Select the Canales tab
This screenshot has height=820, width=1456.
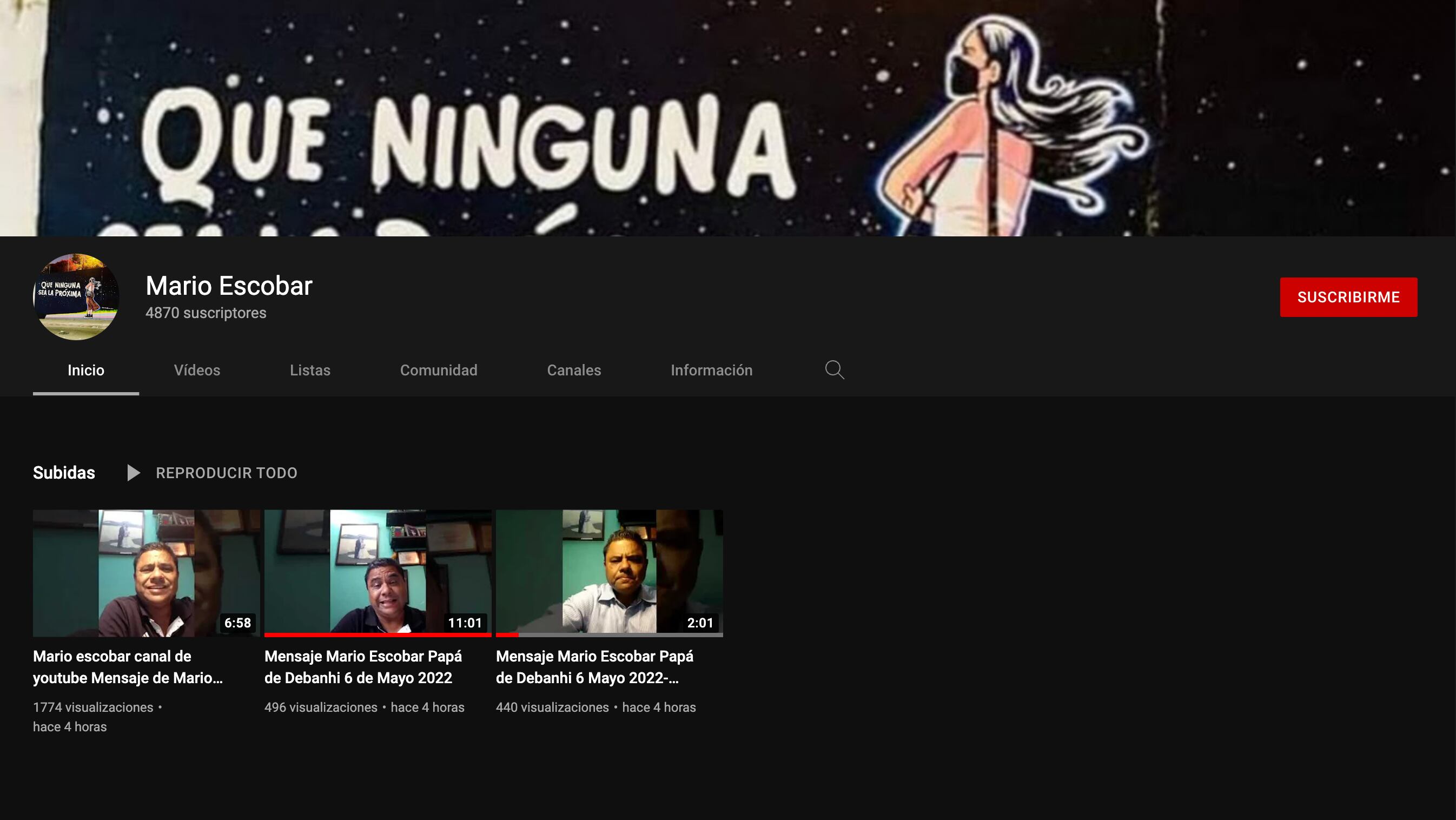tap(574, 370)
